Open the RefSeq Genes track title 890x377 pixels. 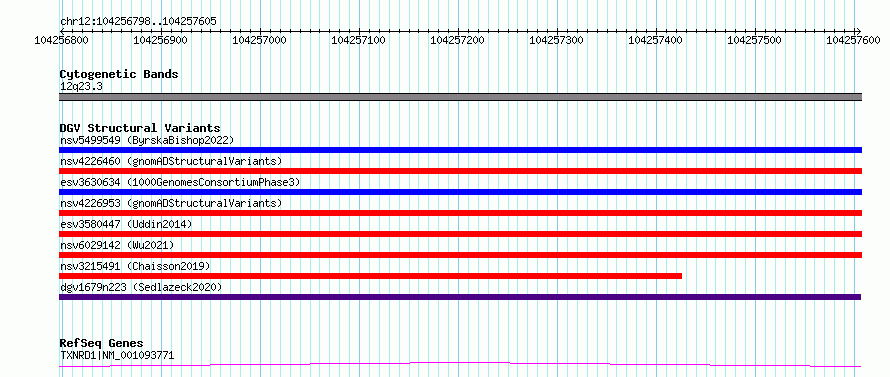[x=101, y=343]
